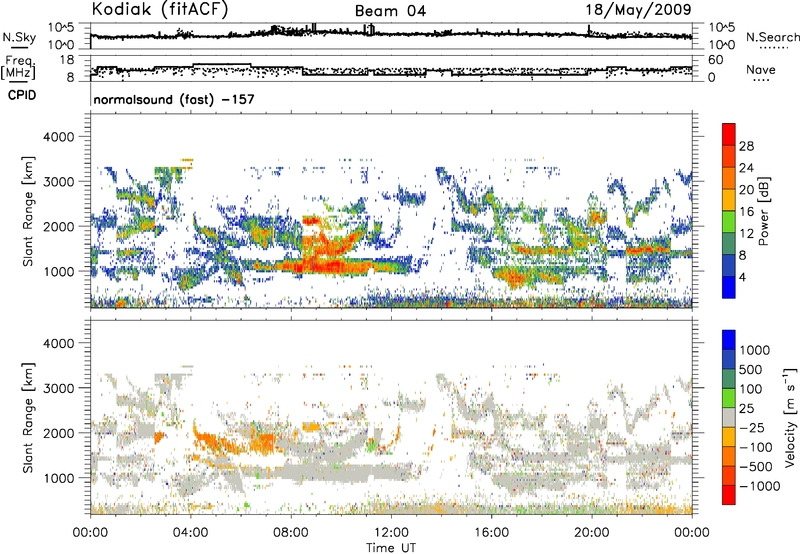This screenshot has width=800, height=554.
Task: Click the "-1000" velocity colorbar label
Action: pos(759,486)
